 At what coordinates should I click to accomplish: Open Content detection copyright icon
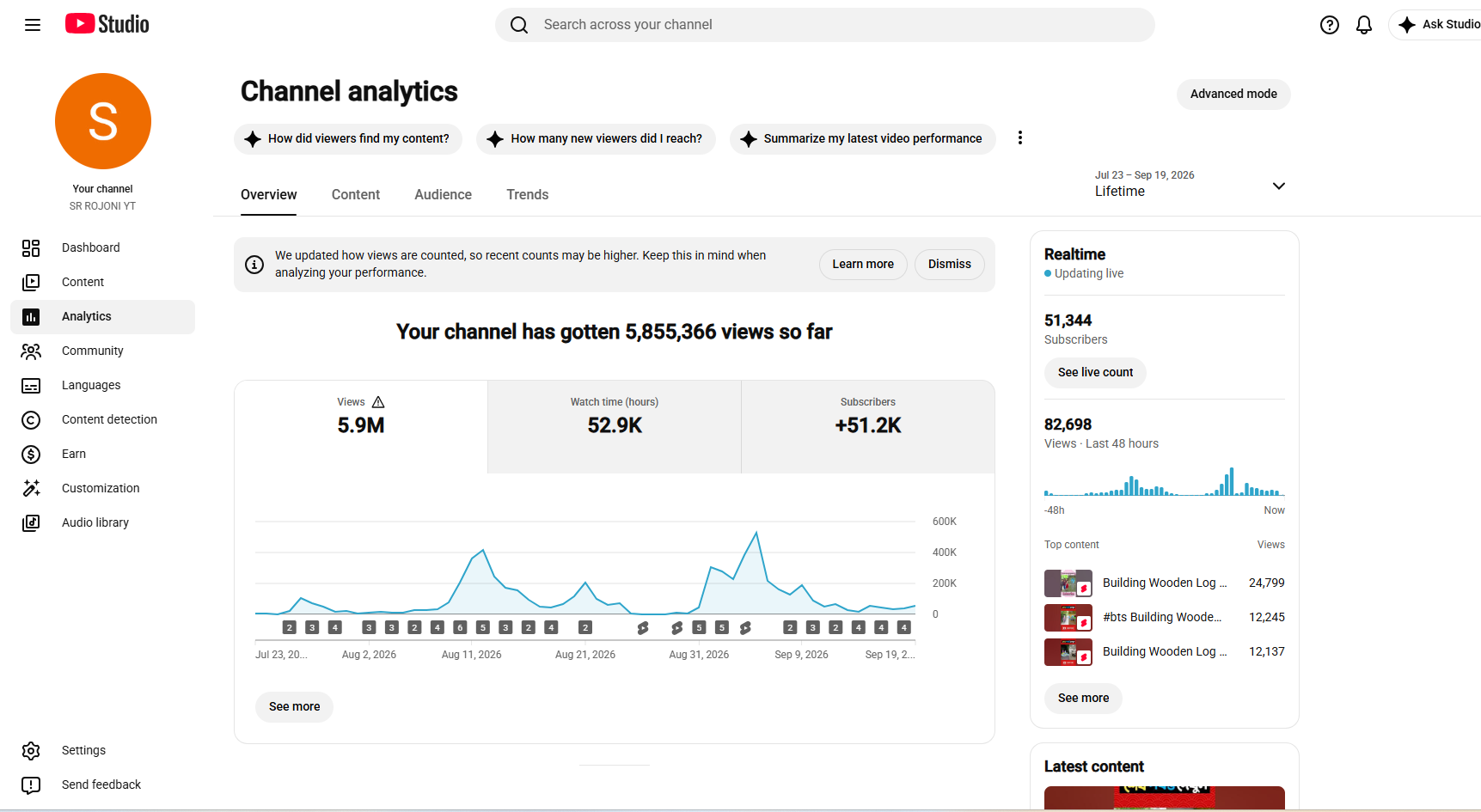pos(31,420)
